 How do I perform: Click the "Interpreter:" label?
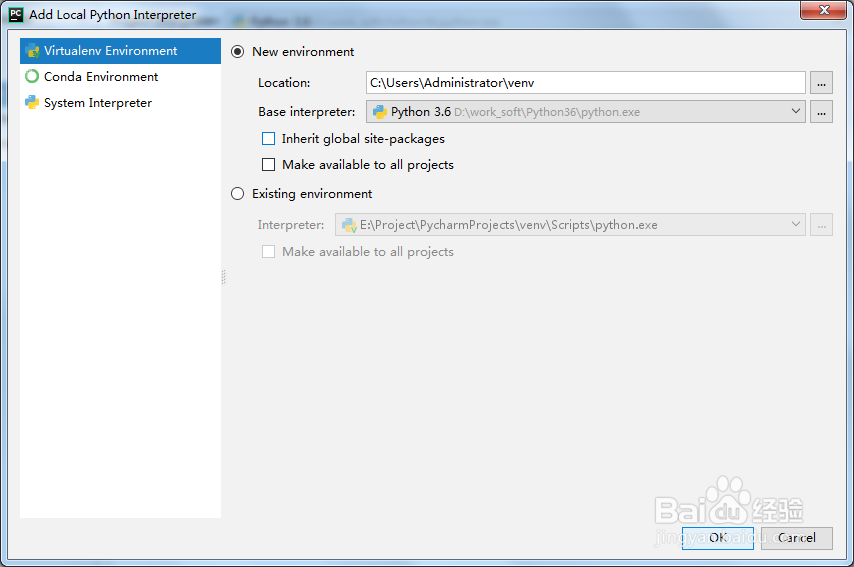pos(291,225)
